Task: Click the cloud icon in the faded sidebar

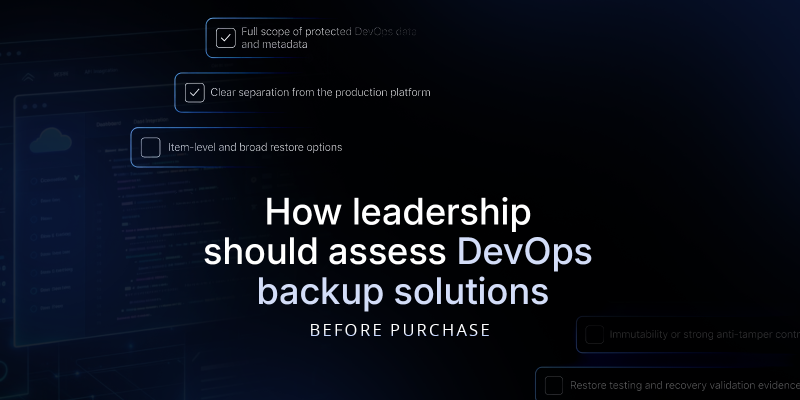Action: pyautogui.click(x=51, y=140)
